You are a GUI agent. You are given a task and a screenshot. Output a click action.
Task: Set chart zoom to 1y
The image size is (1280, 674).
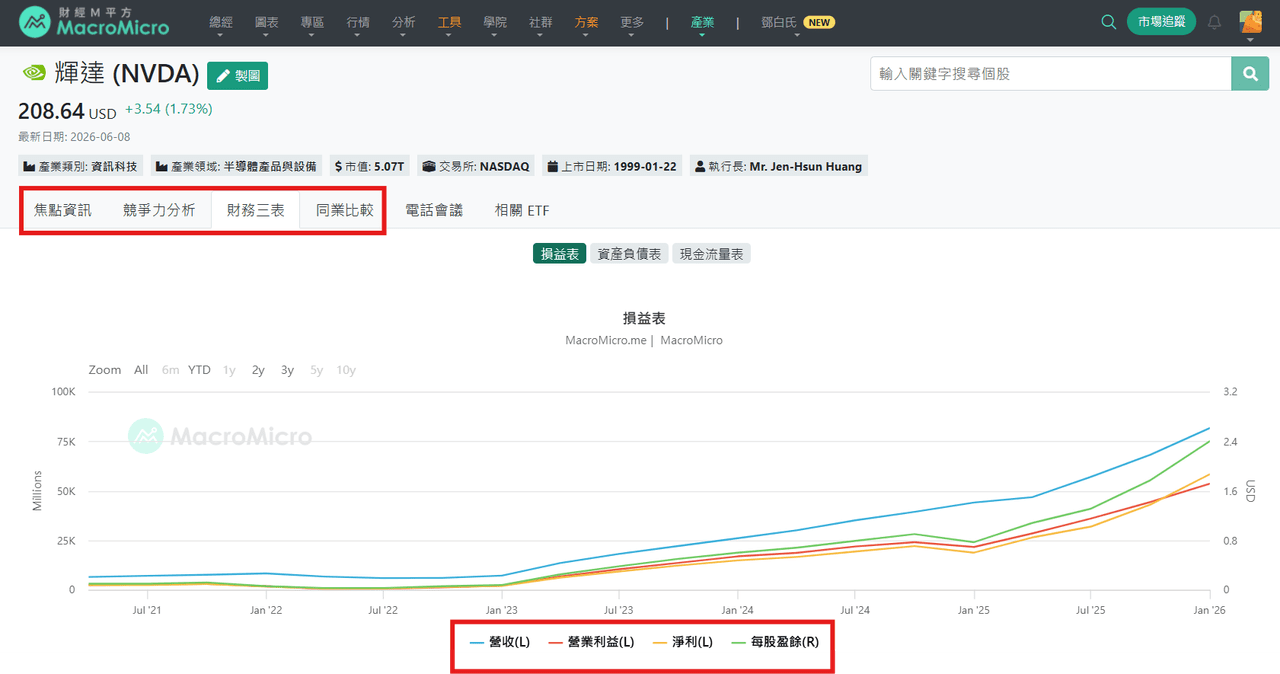click(x=229, y=370)
